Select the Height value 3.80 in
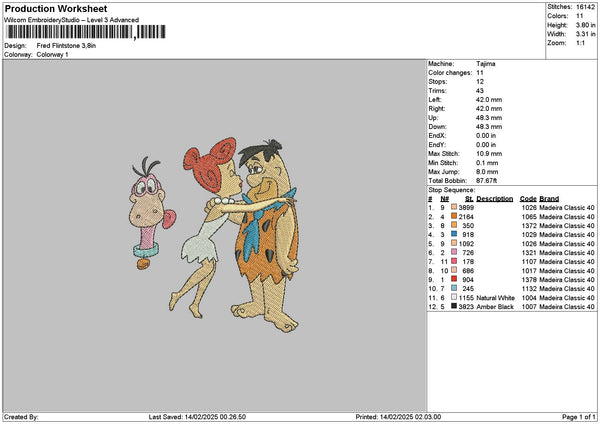Screen dimensions: 600x424 (585, 25)
